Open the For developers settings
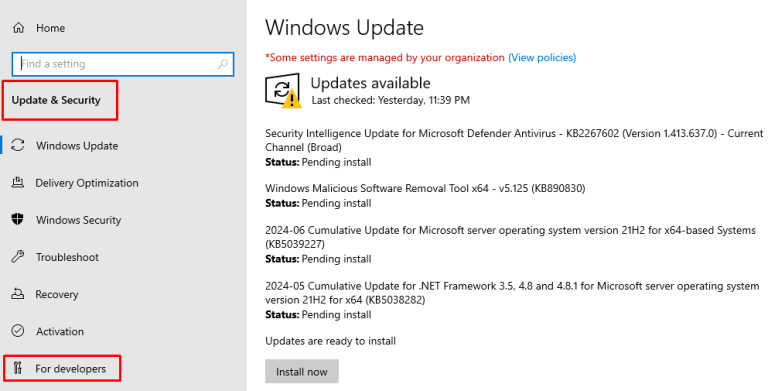Image resolution: width=768 pixels, height=391 pixels. (71, 368)
